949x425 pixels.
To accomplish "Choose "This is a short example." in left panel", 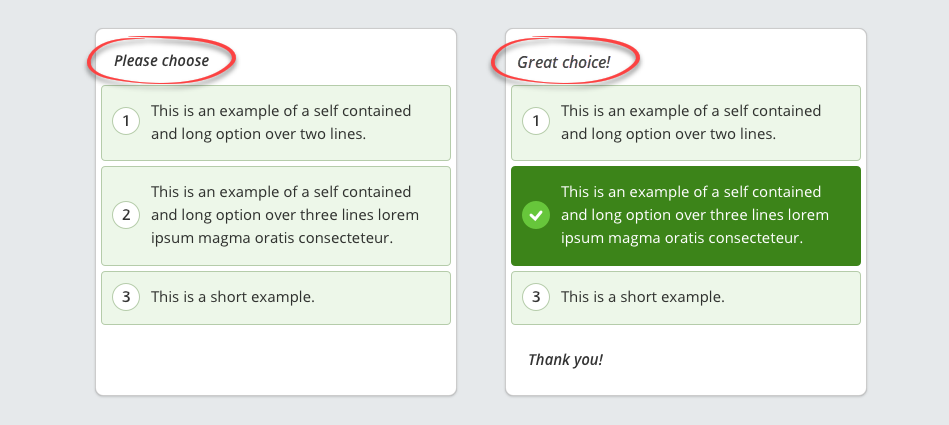I will (233, 297).
